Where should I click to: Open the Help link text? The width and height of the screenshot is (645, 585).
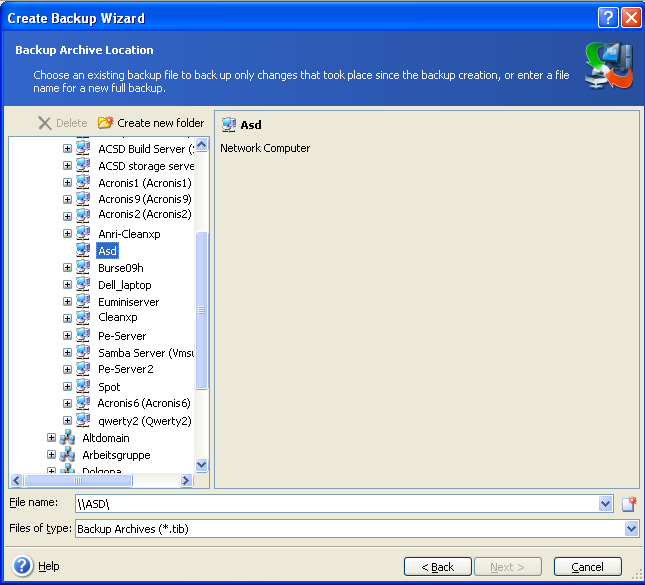click(49, 566)
